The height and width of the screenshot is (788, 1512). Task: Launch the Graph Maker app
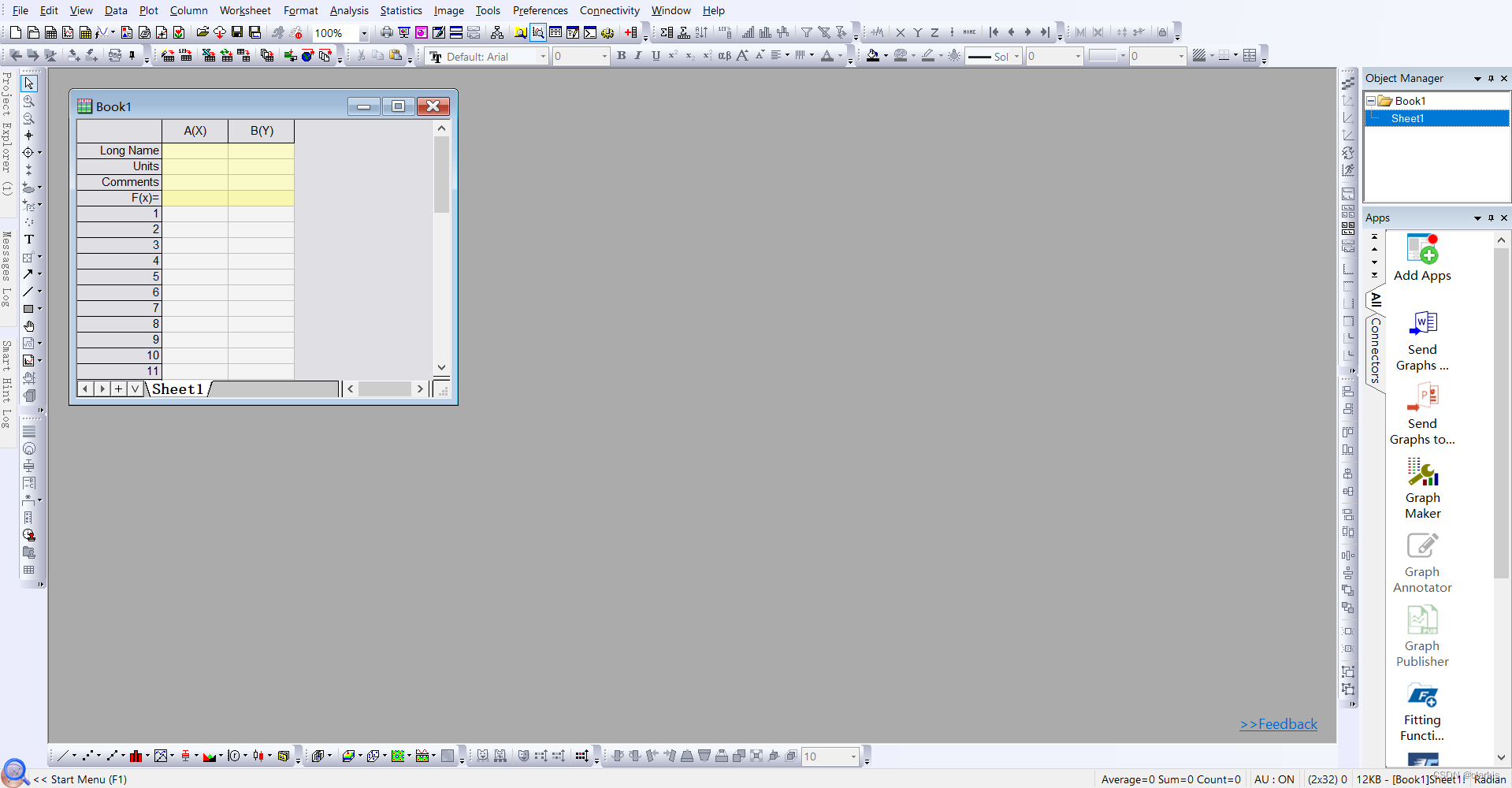(1422, 489)
